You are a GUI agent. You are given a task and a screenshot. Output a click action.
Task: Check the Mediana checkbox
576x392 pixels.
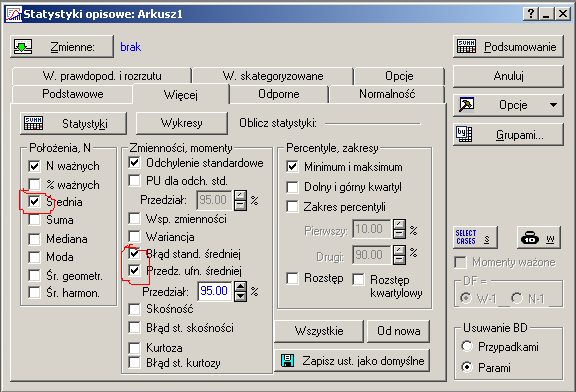tap(34, 239)
